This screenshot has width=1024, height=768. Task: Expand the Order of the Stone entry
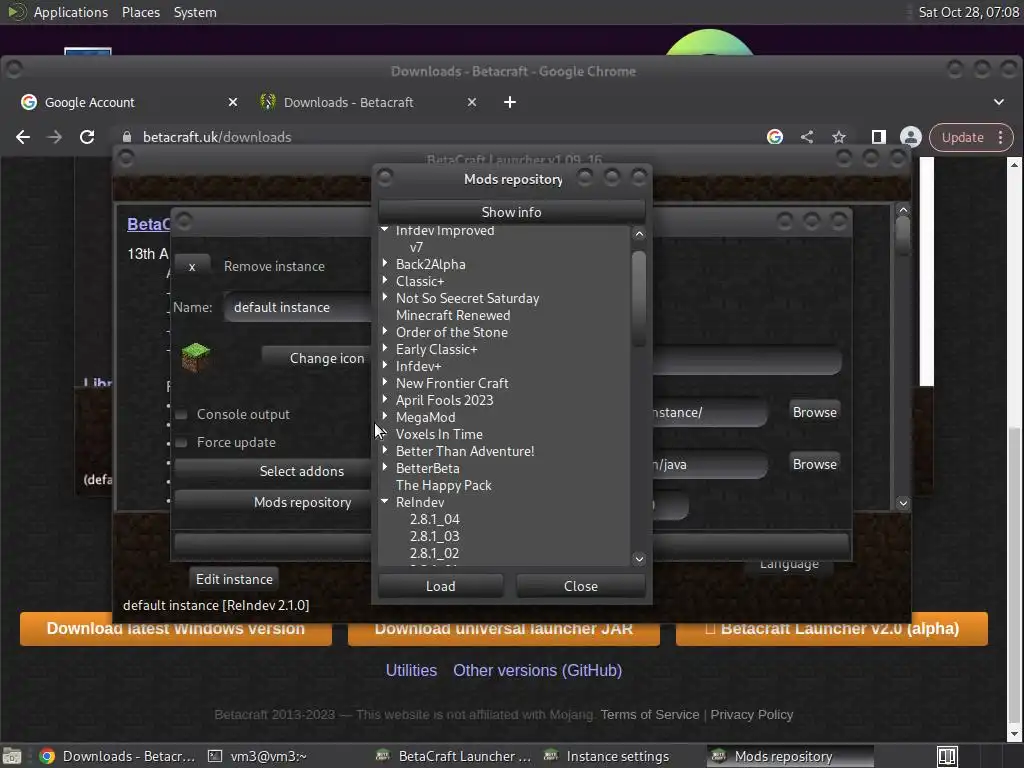[385, 331]
